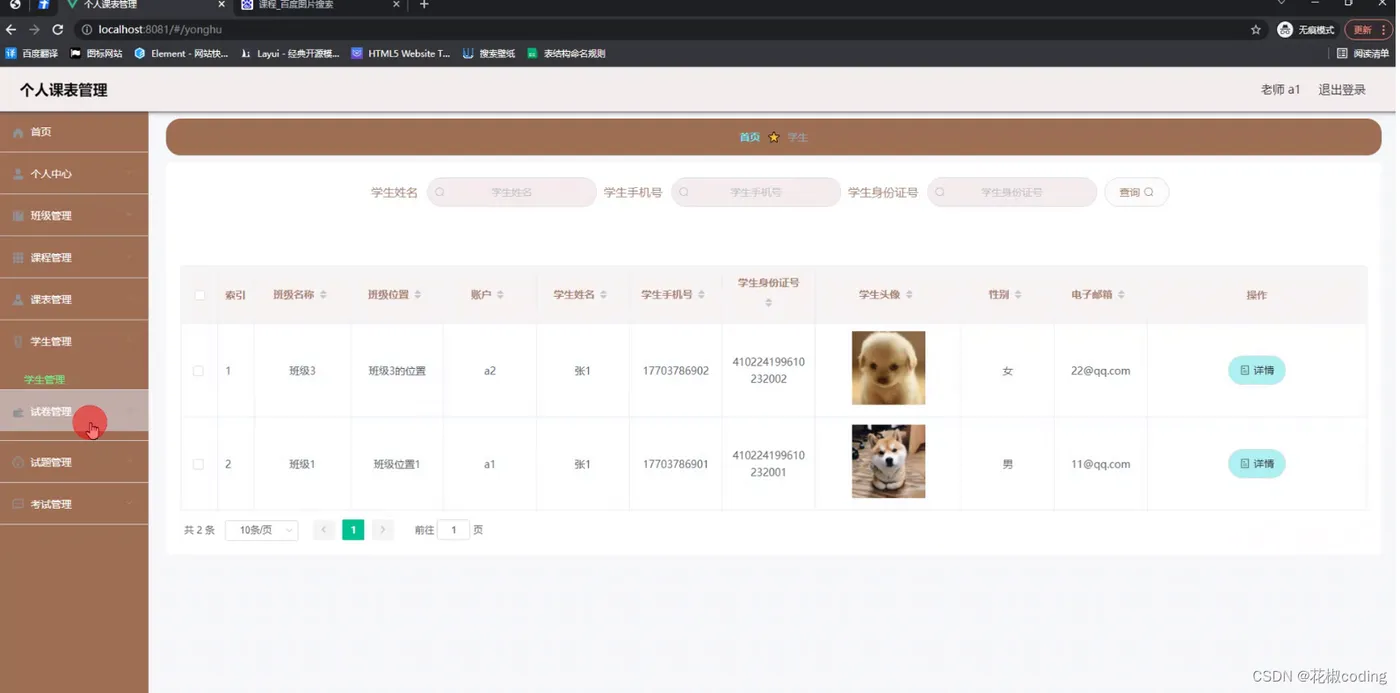Open the green 学生管理 submenu item
Screen dimensions: 1400x693
click(x=44, y=380)
